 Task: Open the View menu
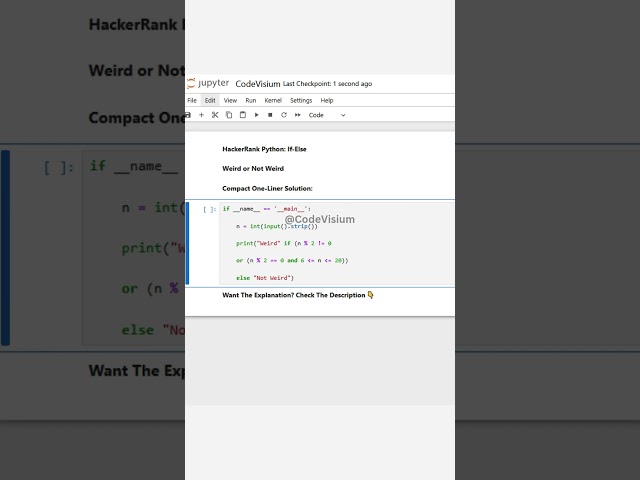[x=230, y=100]
